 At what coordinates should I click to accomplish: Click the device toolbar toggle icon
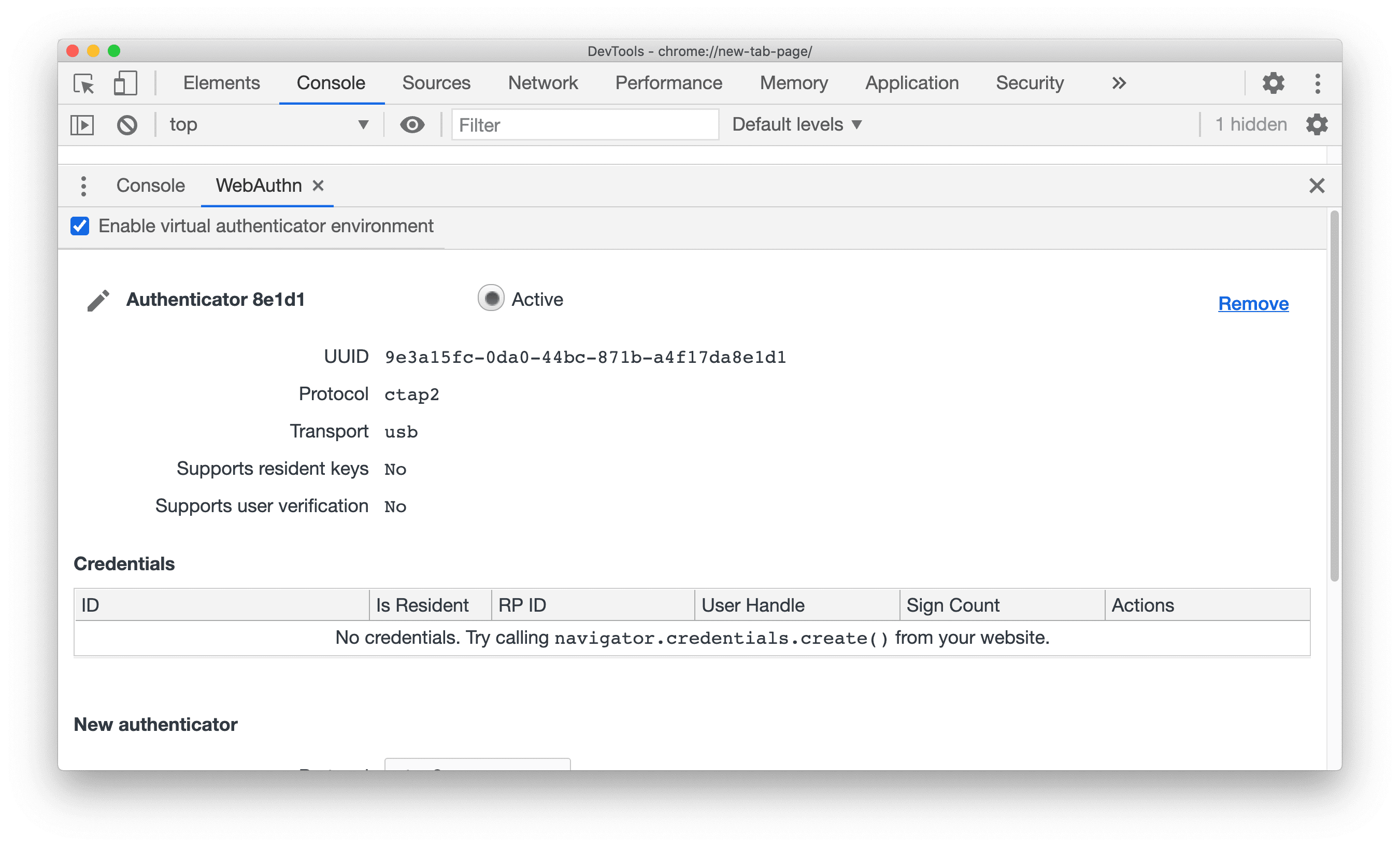123,84
